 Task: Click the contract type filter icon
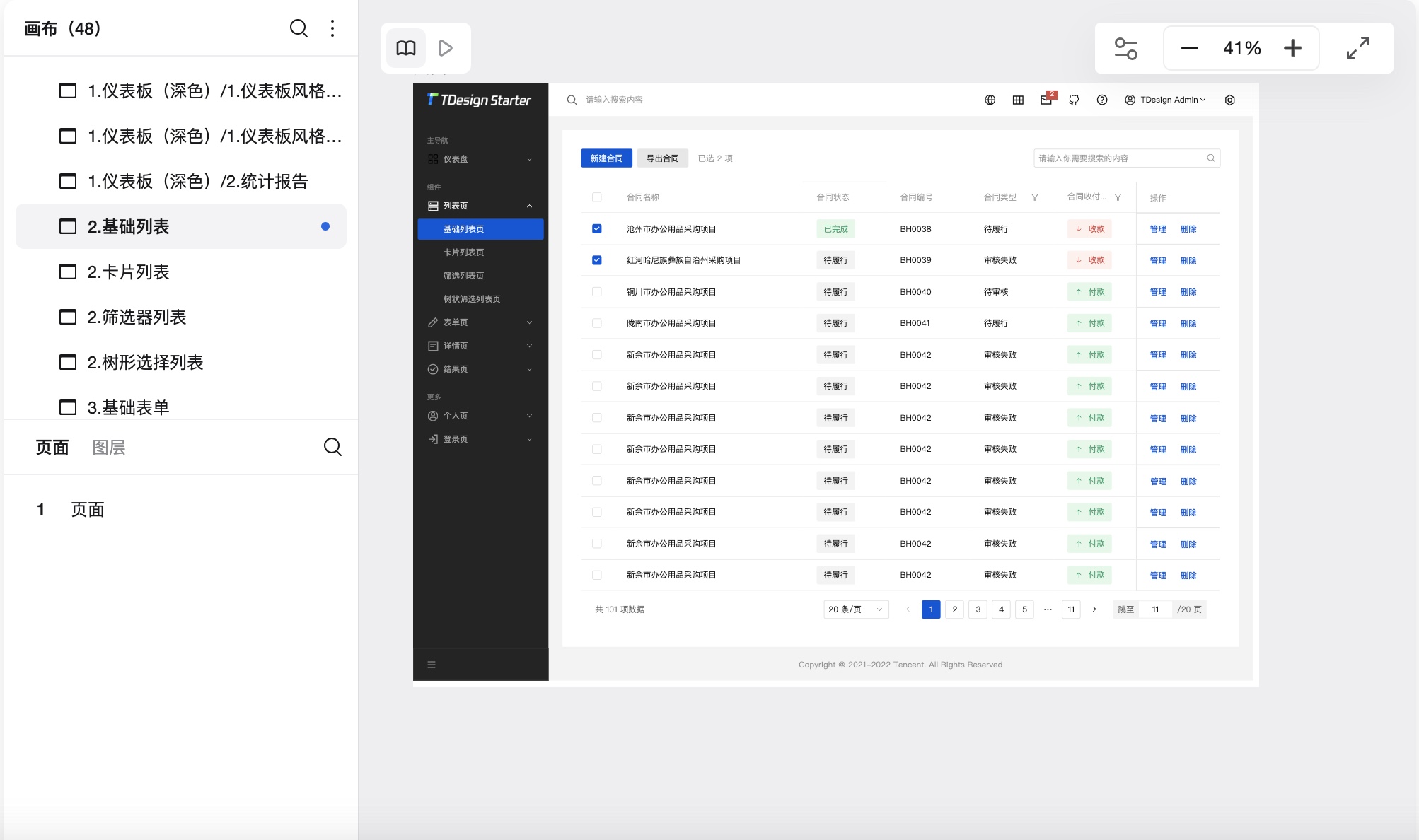coord(1035,197)
